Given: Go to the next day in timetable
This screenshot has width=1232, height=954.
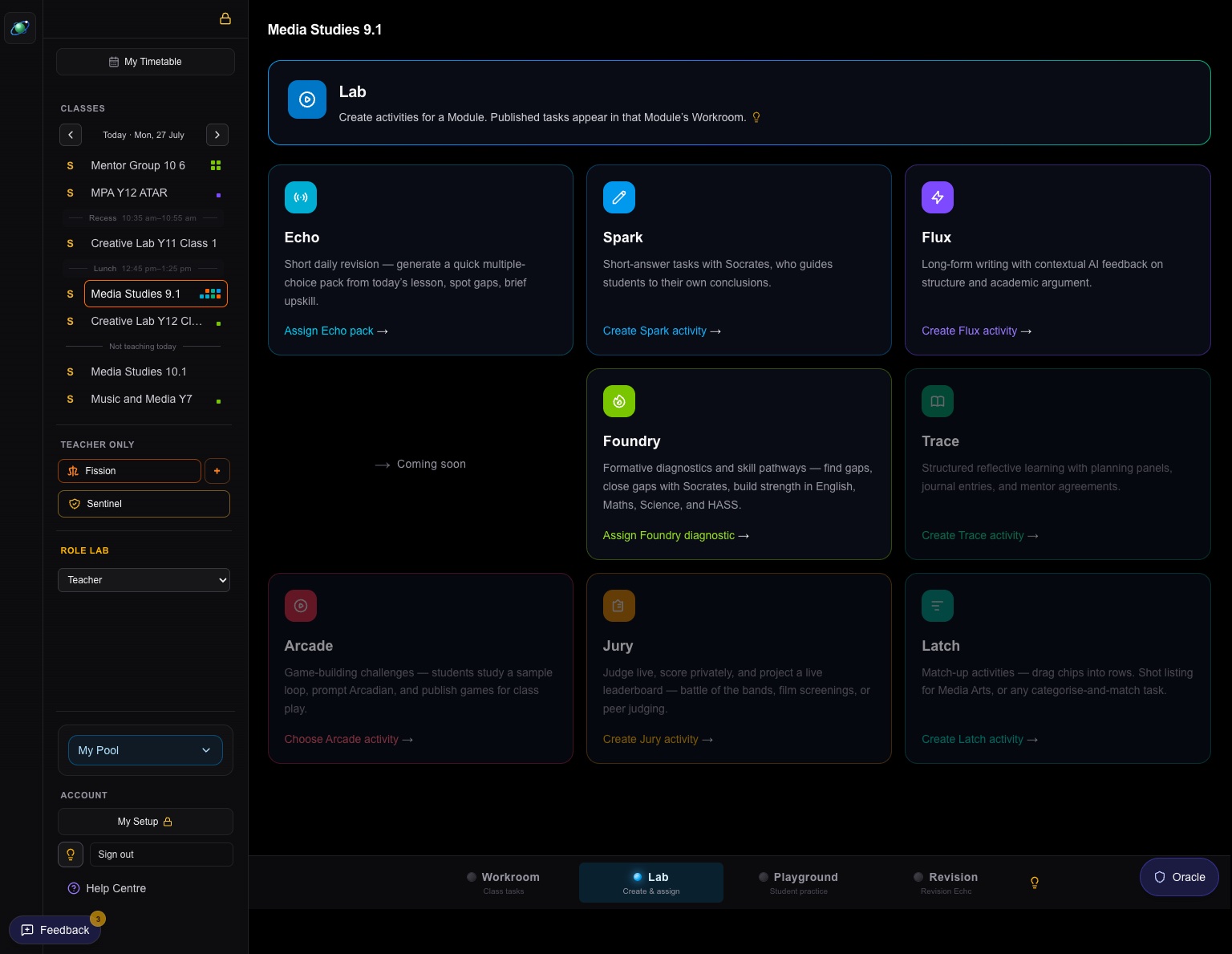Looking at the screenshot, I should (217, 135).
